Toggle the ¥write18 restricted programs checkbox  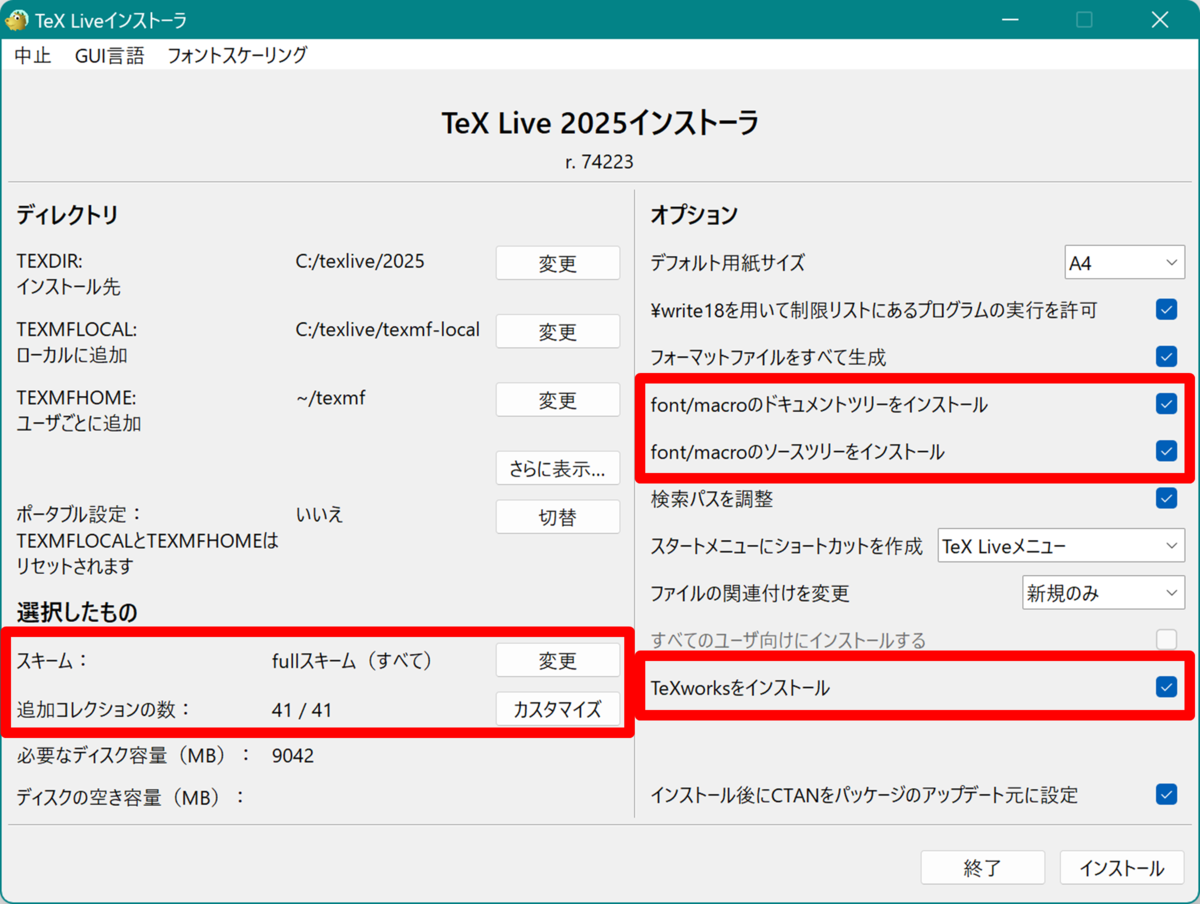(x=1166, y=309)
